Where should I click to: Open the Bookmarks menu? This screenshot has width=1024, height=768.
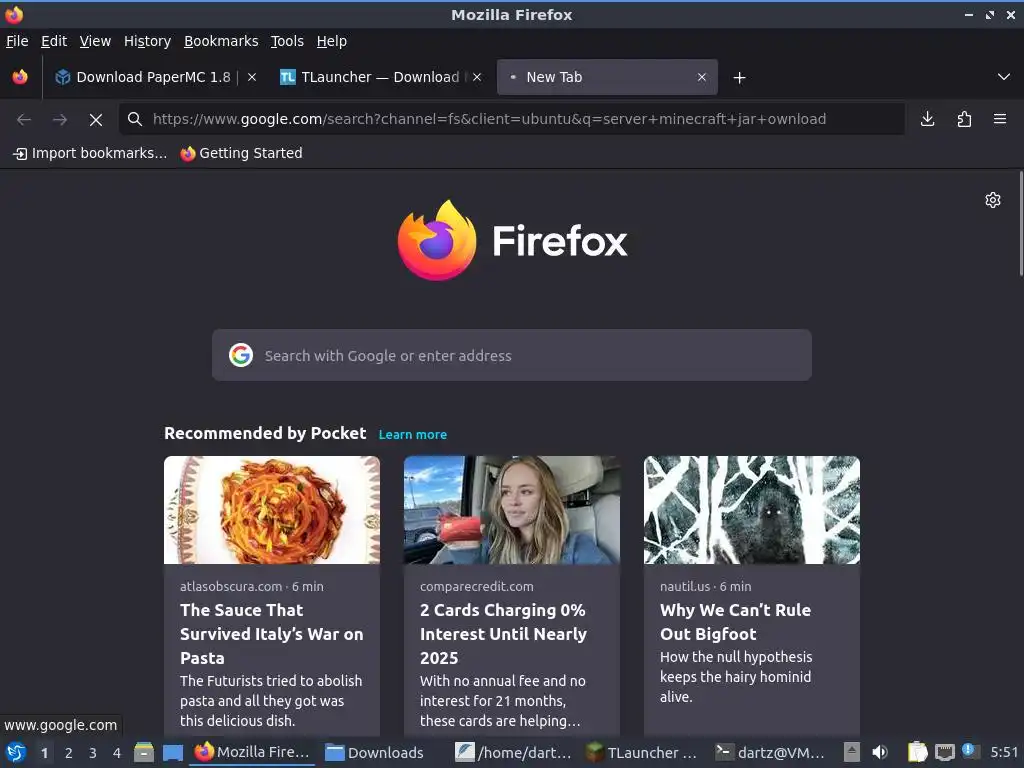click(221, 41)
